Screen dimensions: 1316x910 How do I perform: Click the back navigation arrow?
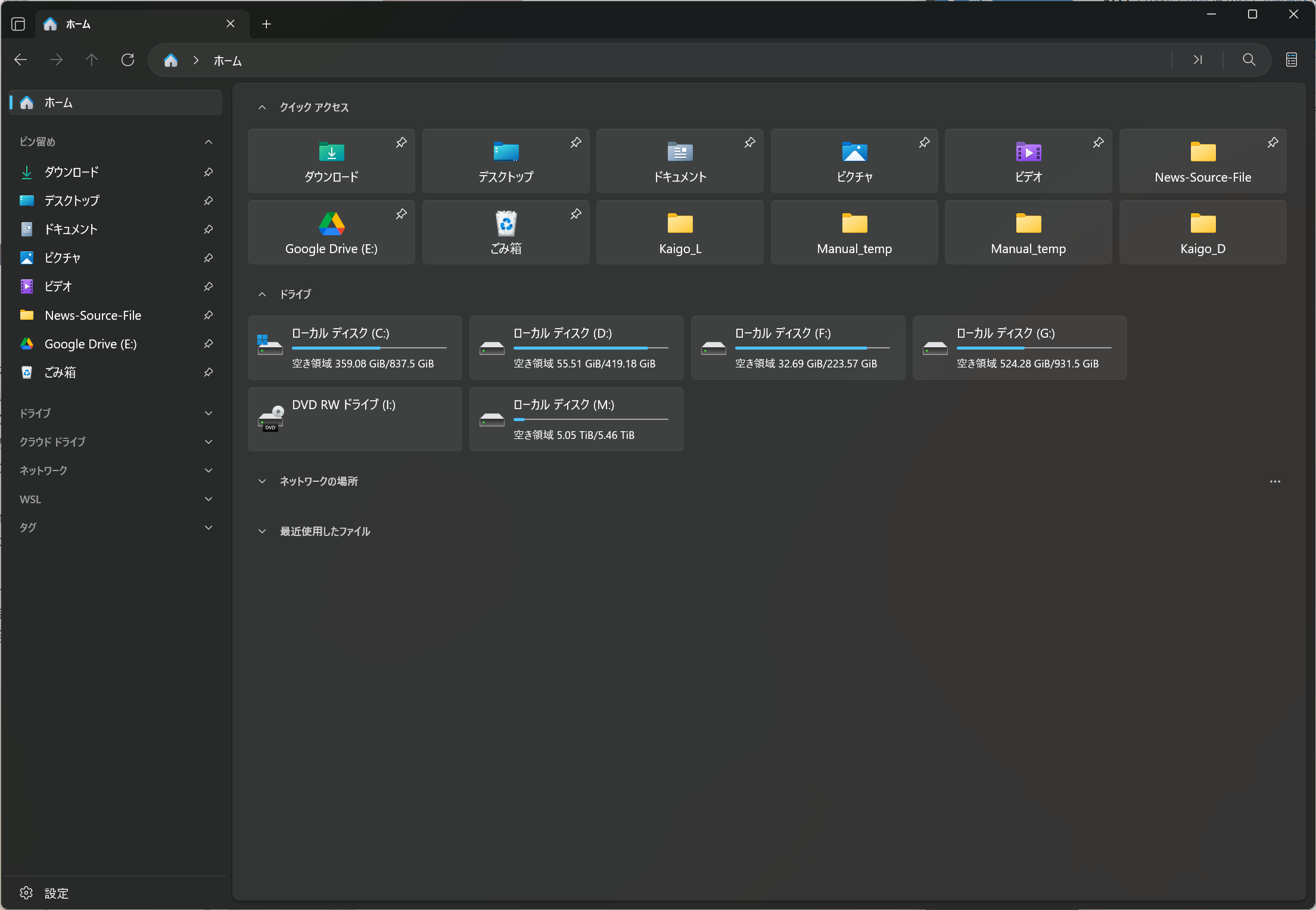coord(21,60)
